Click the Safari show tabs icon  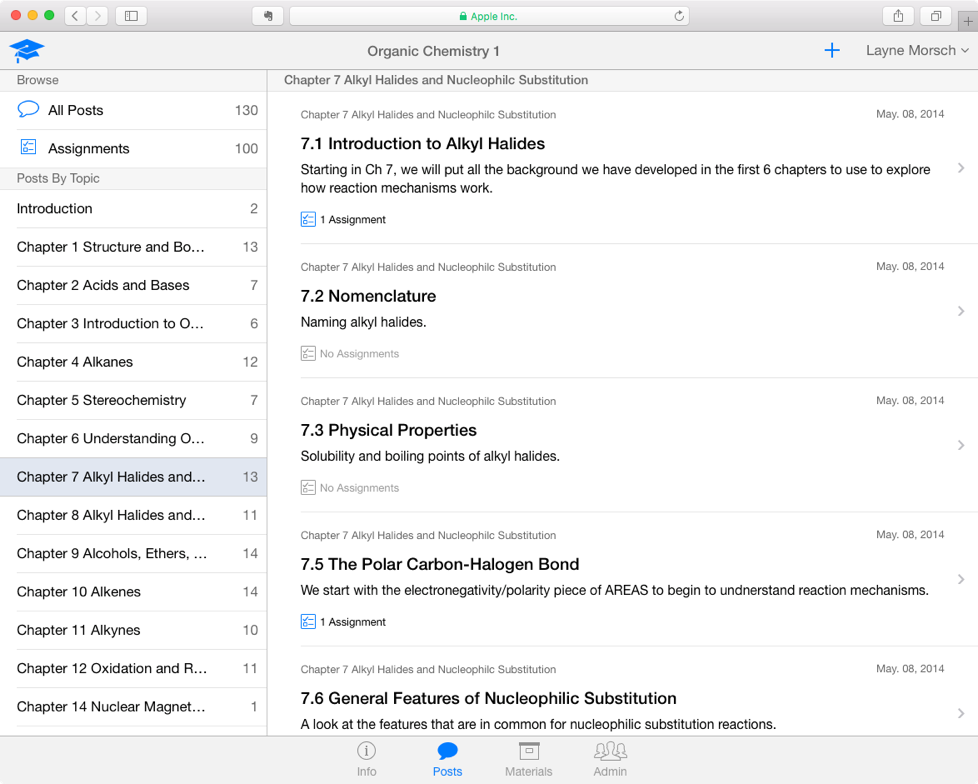(936, 16)
